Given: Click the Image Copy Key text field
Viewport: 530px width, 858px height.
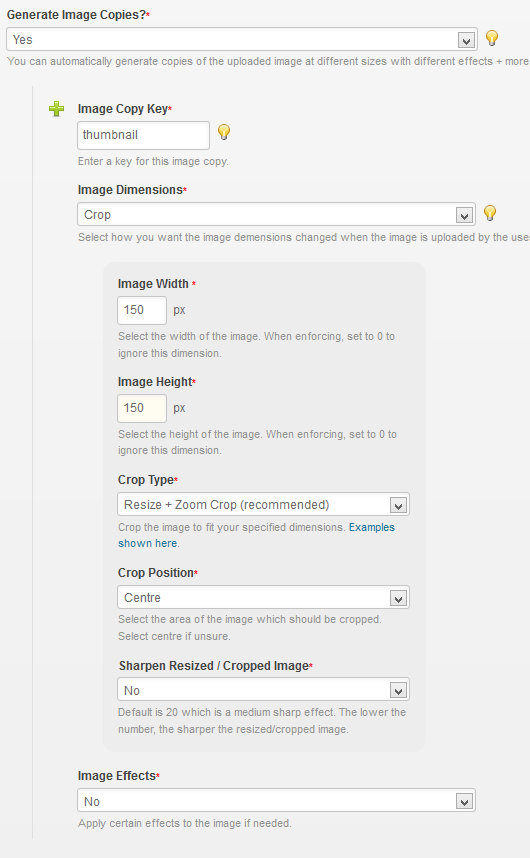Looking at the screenshot, I should (x=143, y=135).
